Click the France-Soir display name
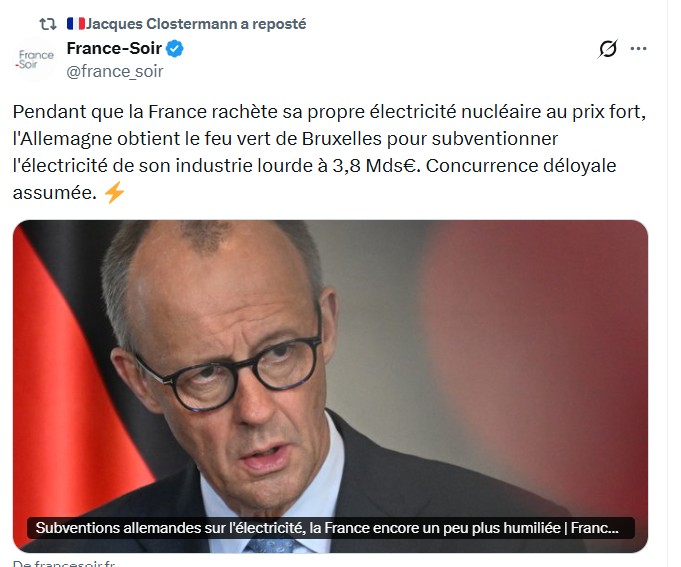681x567 pixels. pos(114,48)
